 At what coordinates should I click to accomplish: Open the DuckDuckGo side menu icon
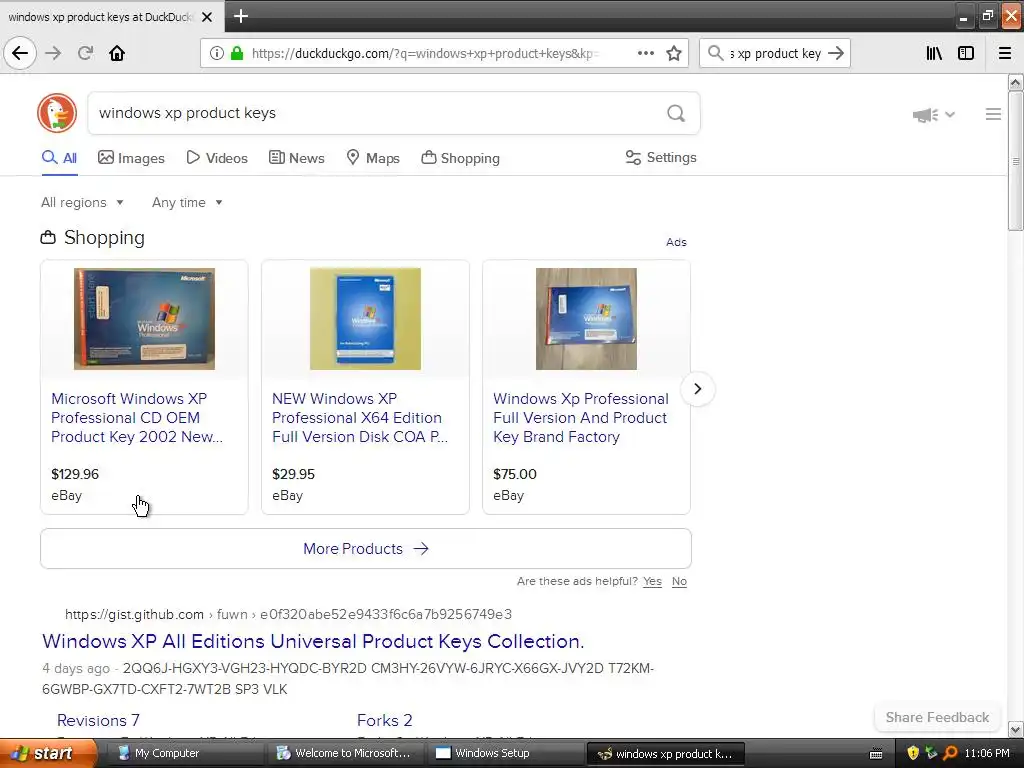(x=993, y=114)
